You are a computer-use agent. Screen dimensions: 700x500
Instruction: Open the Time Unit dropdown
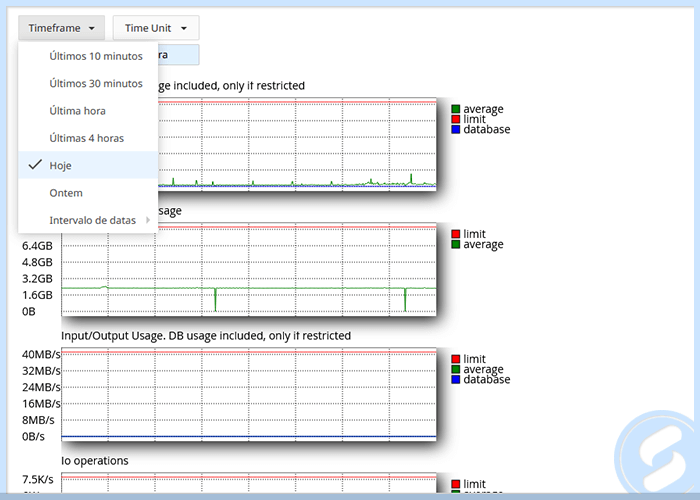point(156,28)
